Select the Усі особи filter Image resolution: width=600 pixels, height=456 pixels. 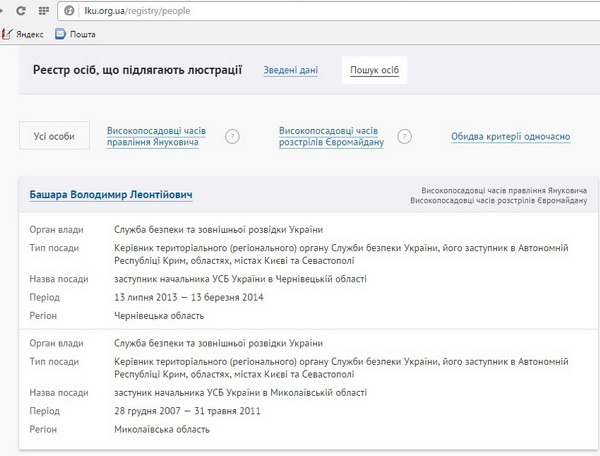[54, 136]
